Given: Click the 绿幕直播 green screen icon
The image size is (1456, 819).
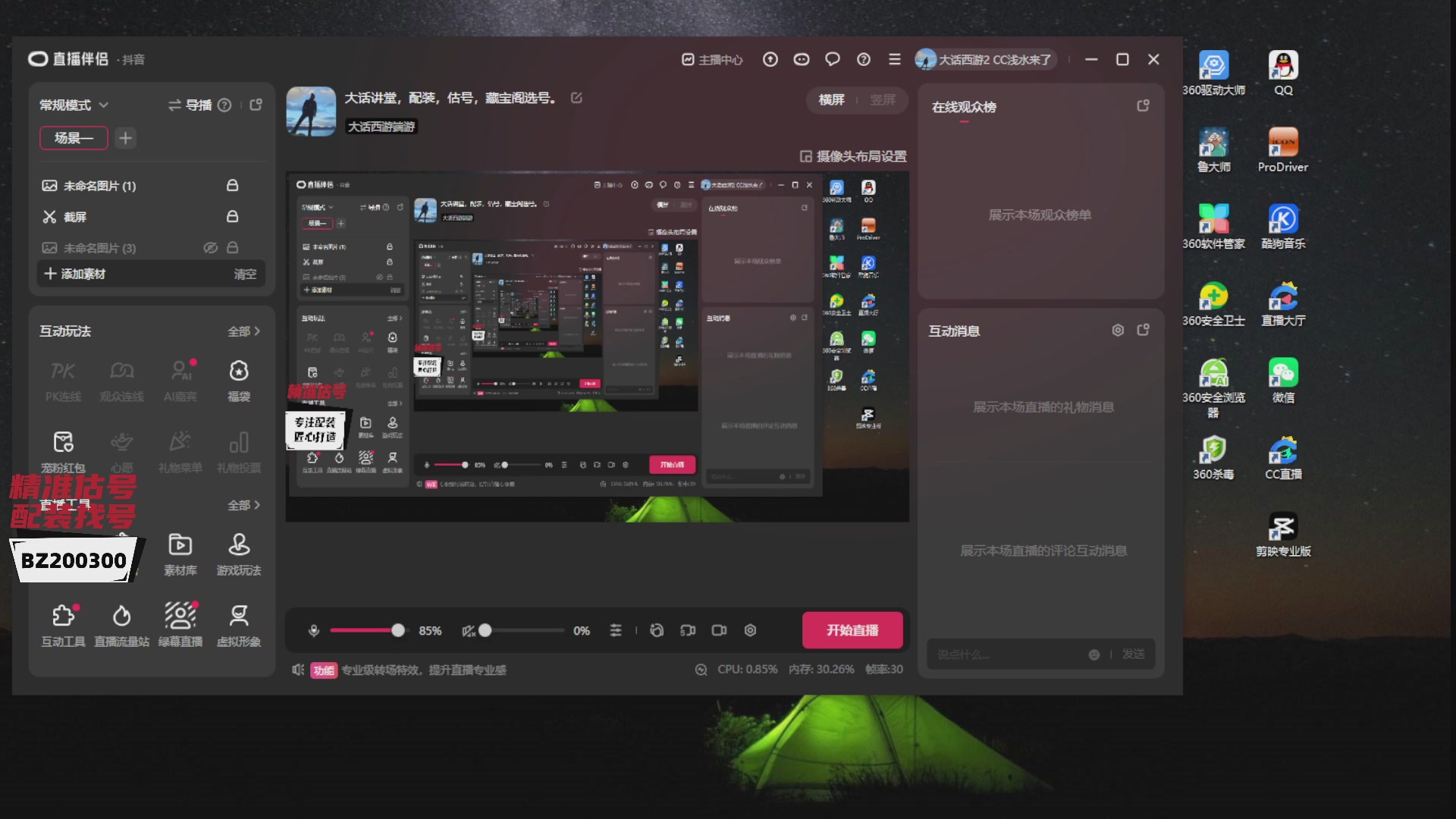Looking at the screenshot, I should tap(180, 616).
